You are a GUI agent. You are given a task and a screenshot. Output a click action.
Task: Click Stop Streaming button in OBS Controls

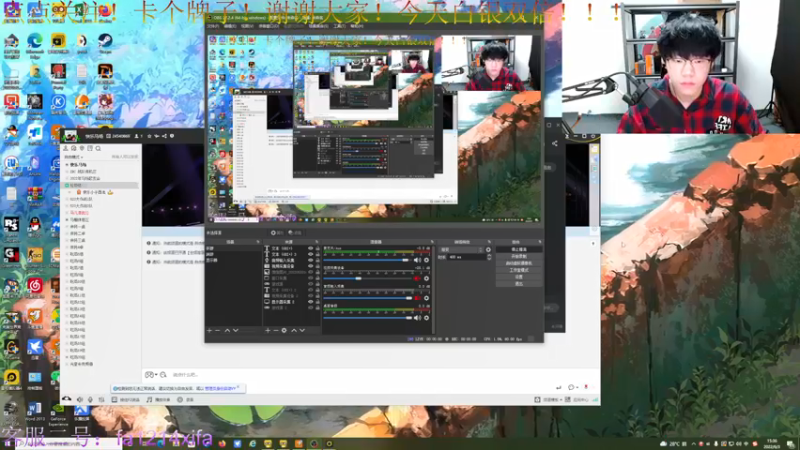[x=519, y=249]
